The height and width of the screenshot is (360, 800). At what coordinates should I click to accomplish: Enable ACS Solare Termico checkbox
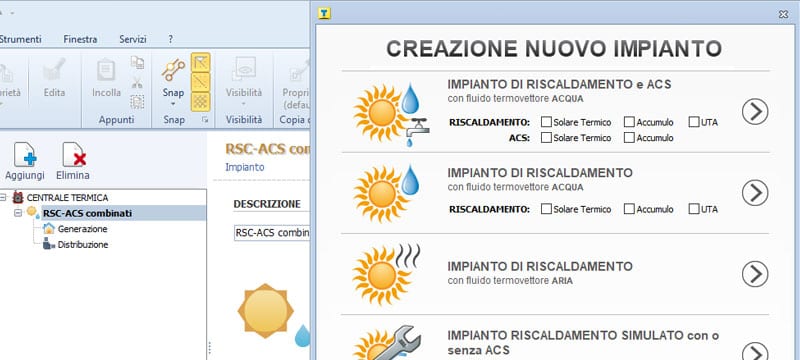(546, 138)
